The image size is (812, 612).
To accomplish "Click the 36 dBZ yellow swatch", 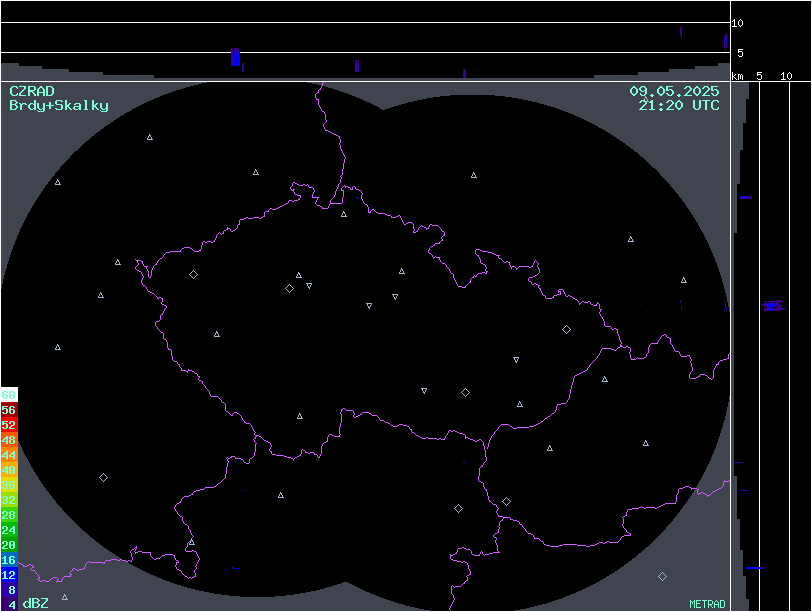I will (9, 485).
